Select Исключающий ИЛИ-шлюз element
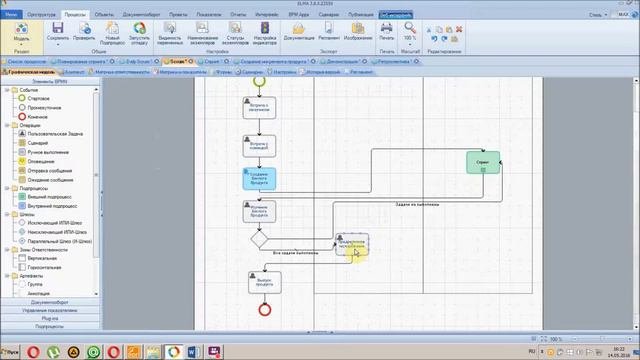This screenshot has height=360, width=640. tap(50, 223)
